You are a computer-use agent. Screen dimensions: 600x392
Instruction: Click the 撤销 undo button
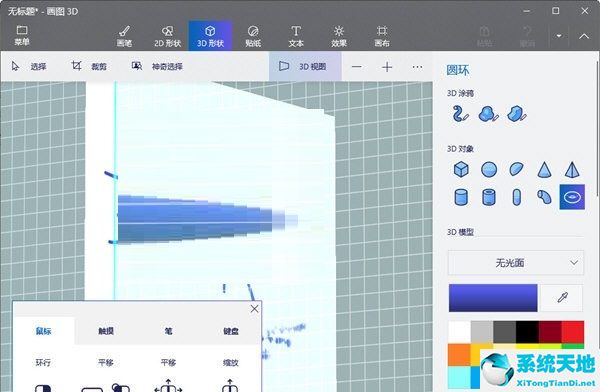[527, 36]
